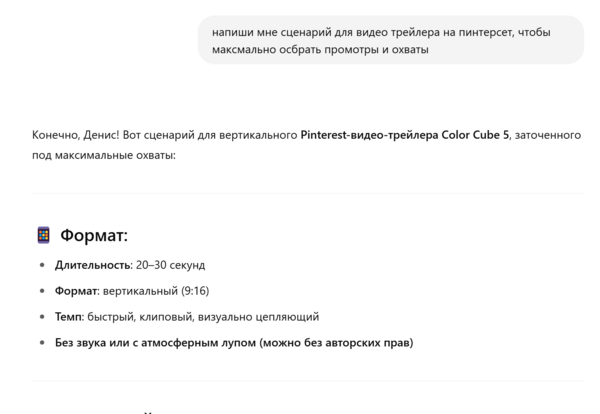
Task: Click the '20–30 секунд' text
Action: [x=170, y=265]
